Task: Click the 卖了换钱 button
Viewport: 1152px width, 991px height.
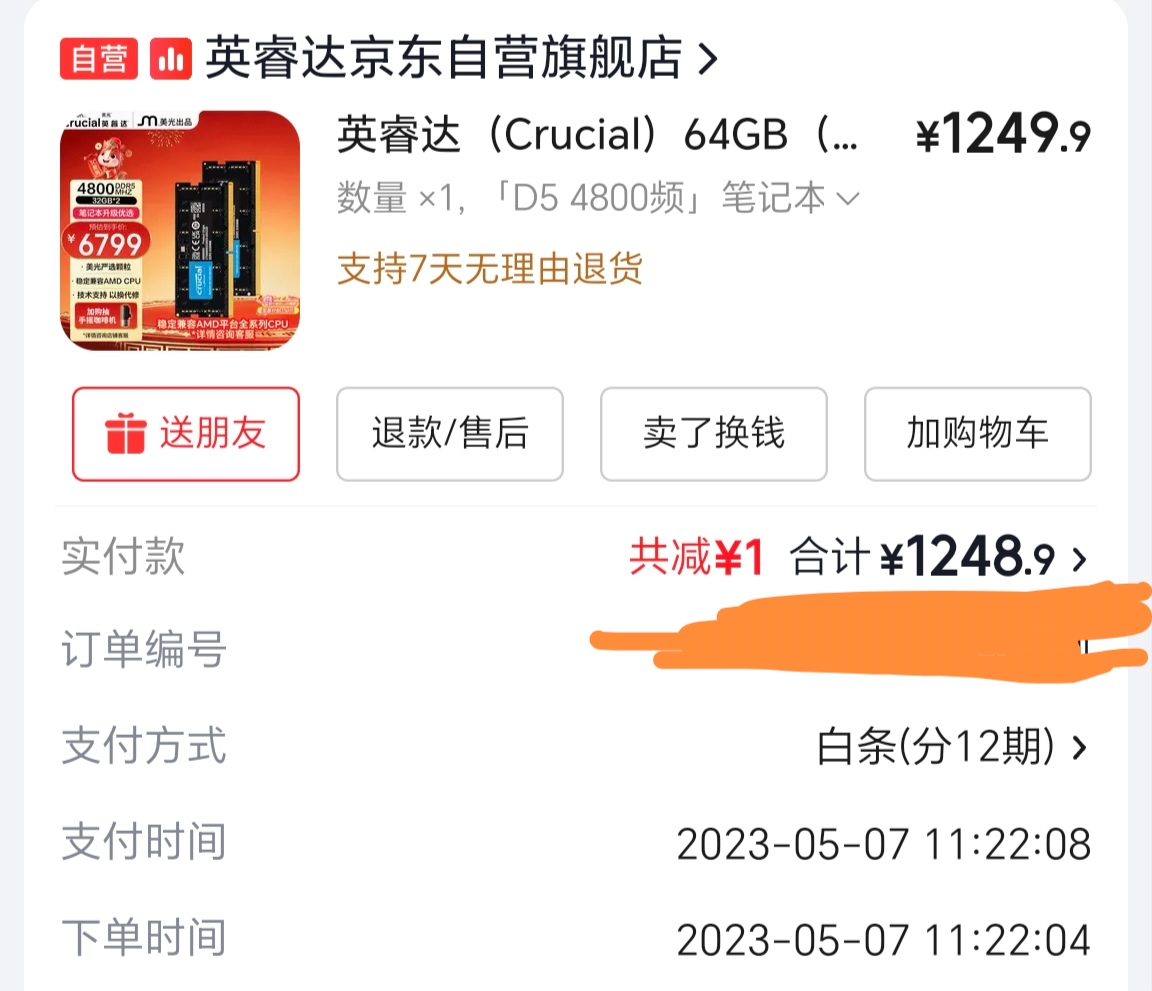Action: pos(714,434)
